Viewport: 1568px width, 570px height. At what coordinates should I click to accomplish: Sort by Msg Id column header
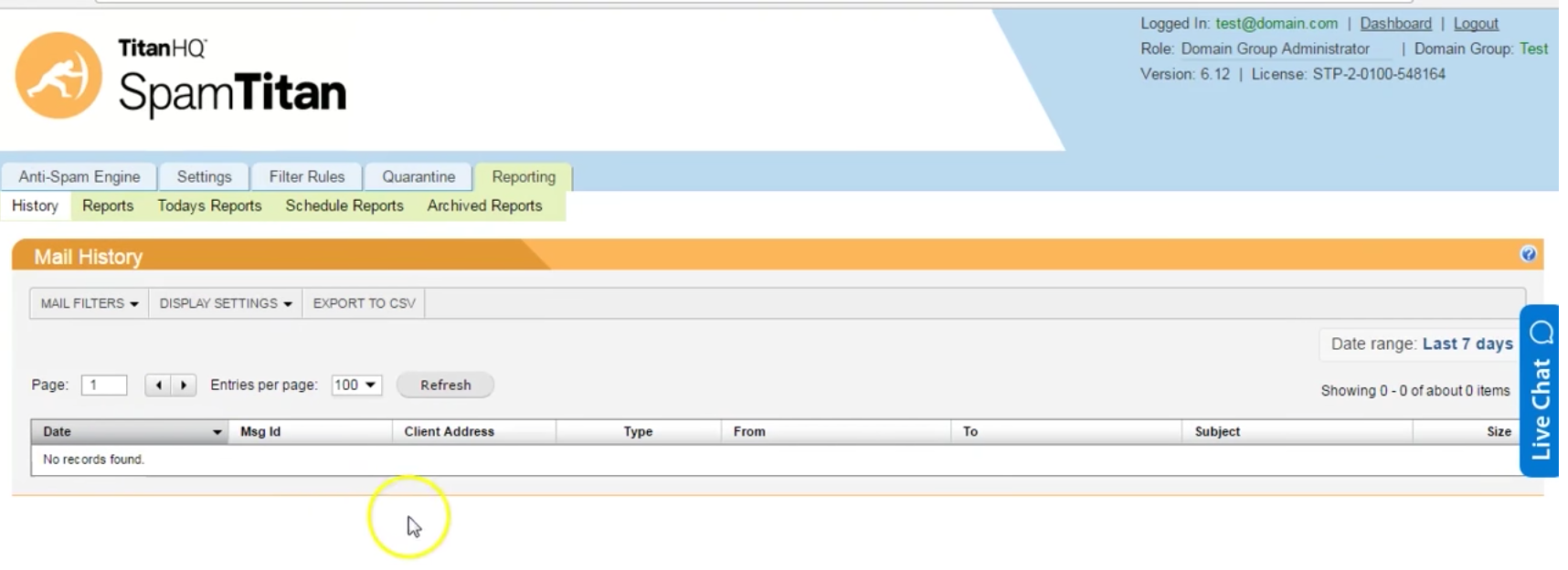310,432
